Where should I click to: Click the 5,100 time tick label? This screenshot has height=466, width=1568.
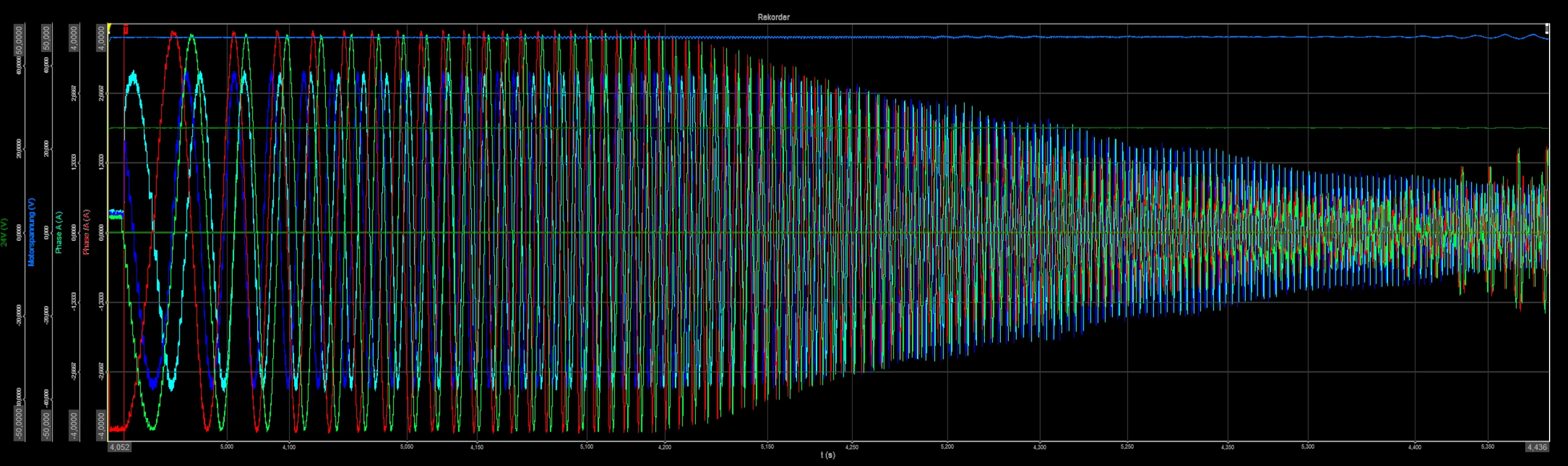click(x=587, y=446)
